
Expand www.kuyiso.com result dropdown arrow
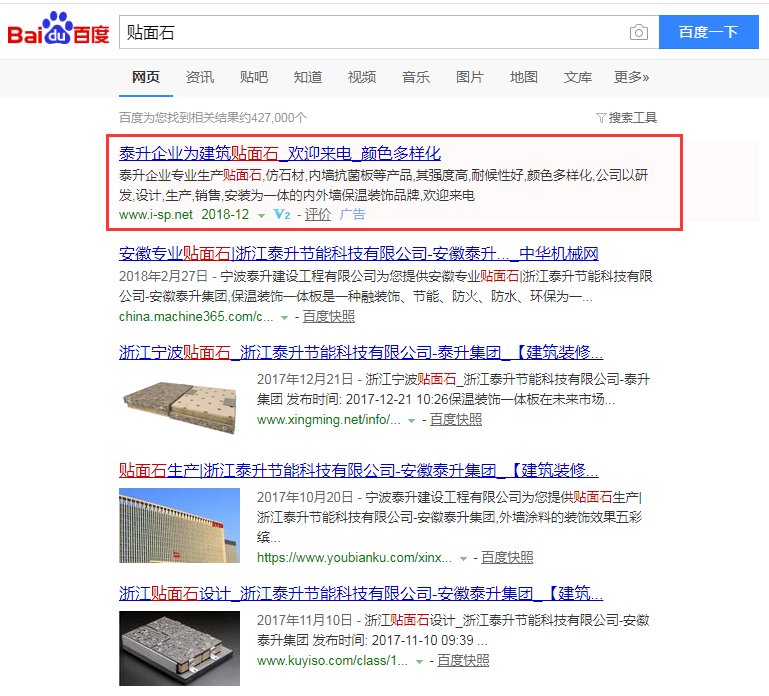pos(419,662)
